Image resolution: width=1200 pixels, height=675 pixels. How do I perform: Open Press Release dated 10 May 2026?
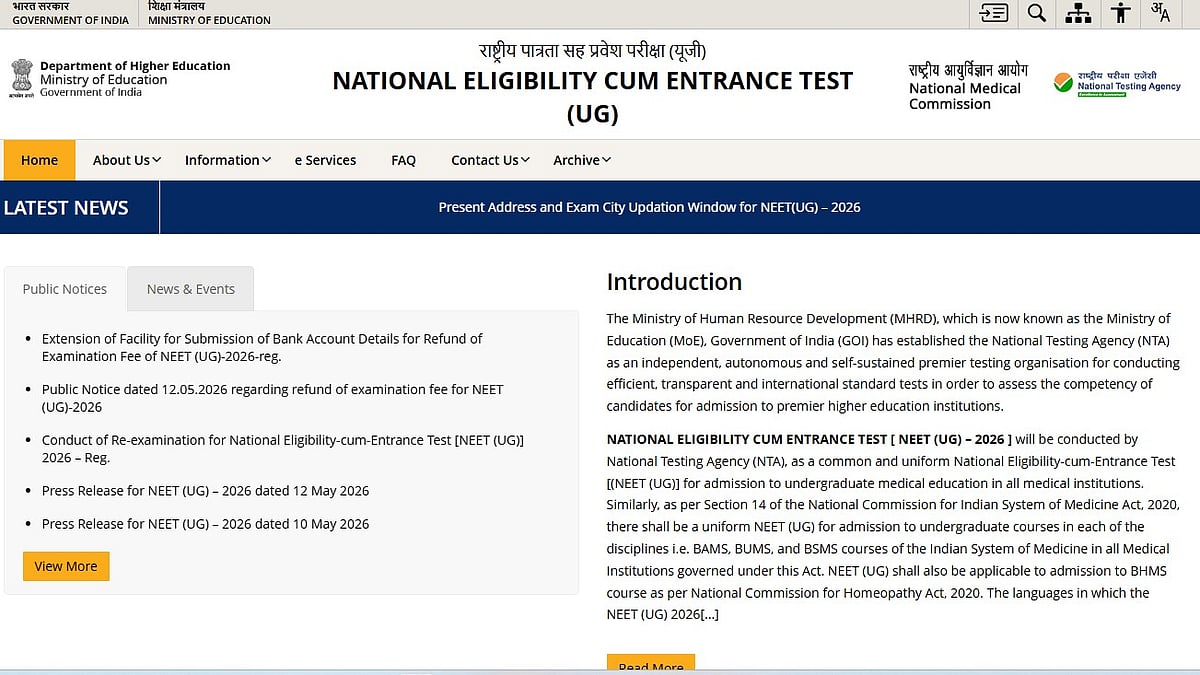click(205, 524)
